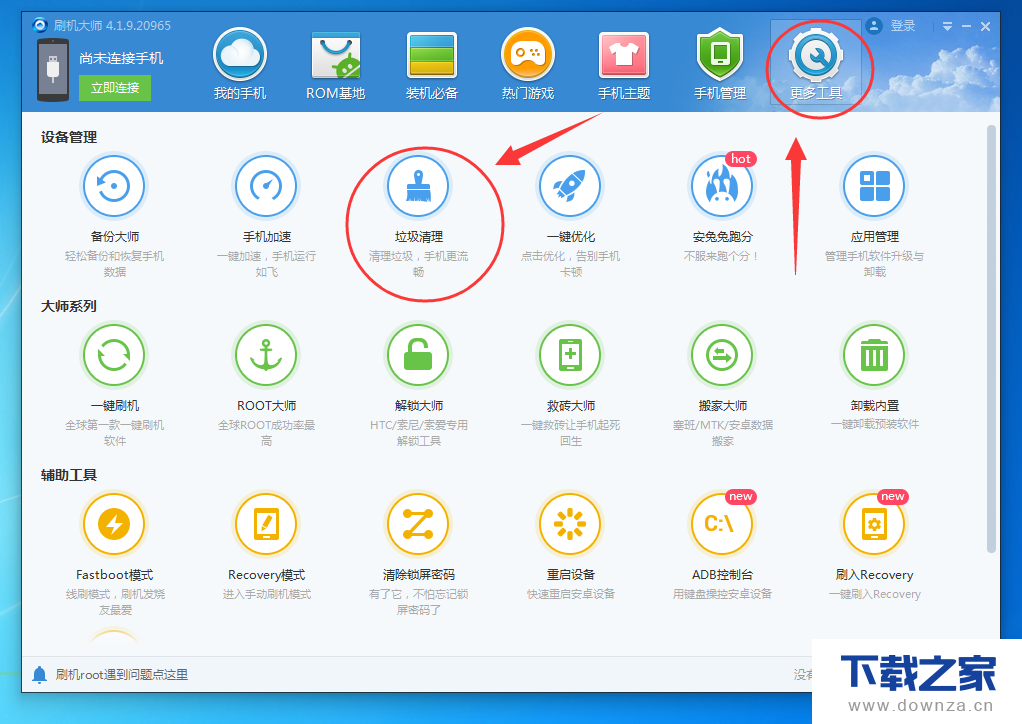
Task: Switch to 我的手机 tab
Action: [x=240, y=65]
